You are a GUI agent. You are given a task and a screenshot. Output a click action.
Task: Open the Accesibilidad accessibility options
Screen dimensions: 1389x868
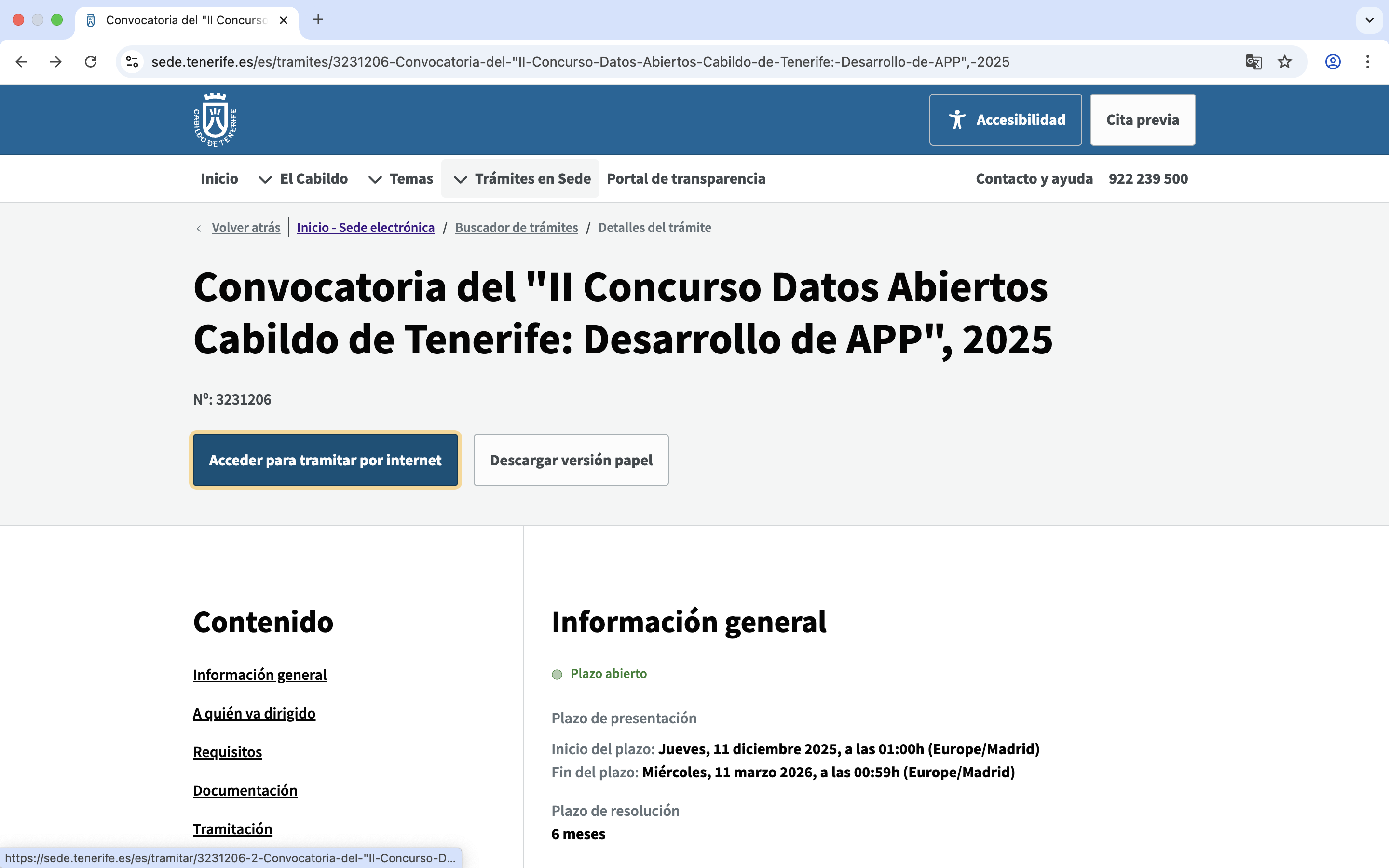tap(1005, 120)
